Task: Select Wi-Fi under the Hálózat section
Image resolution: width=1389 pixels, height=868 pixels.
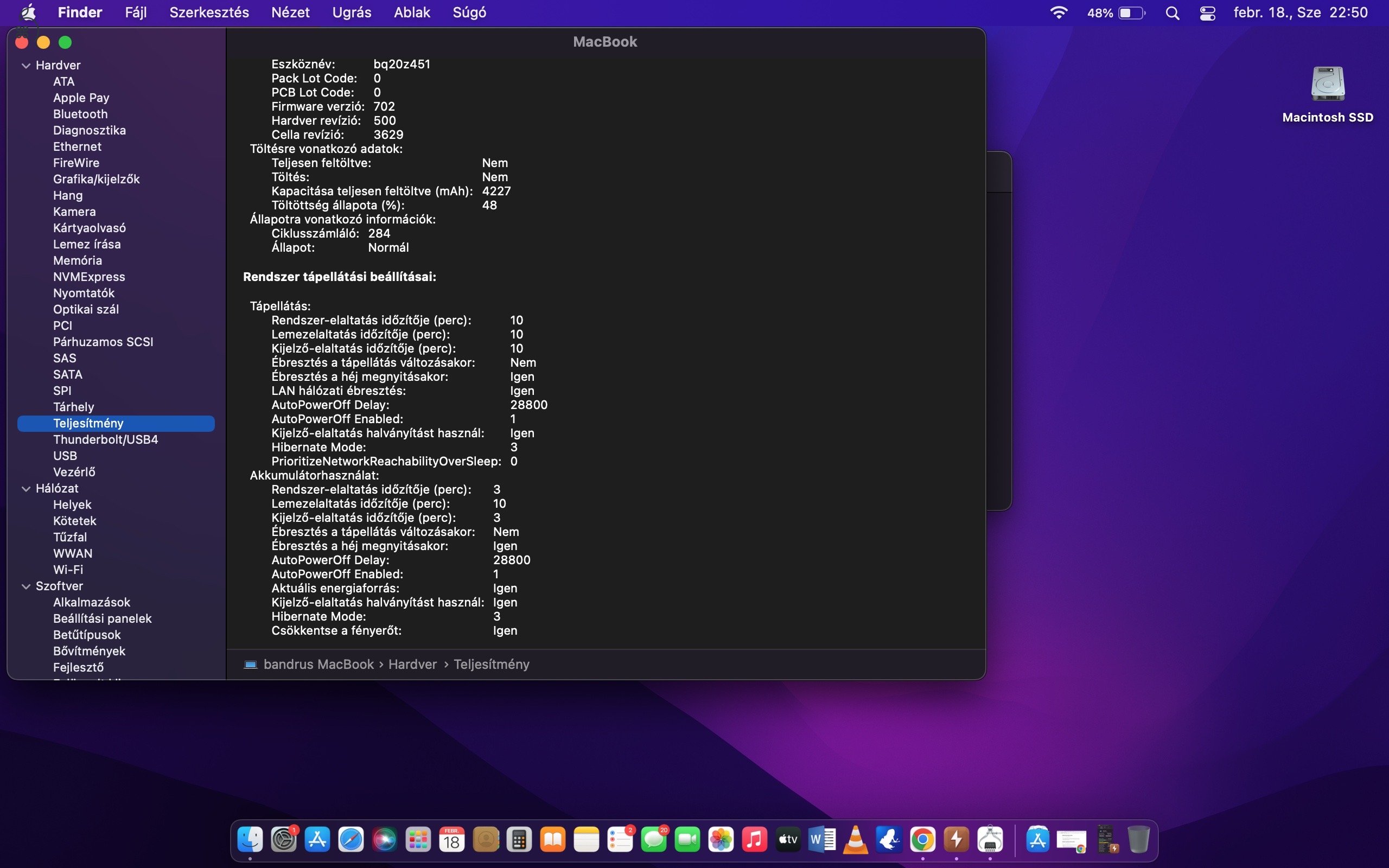Action: [68, 570]
